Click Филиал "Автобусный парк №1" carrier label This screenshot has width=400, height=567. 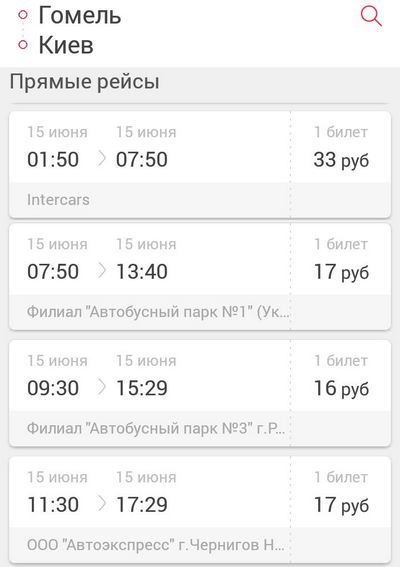158,312
